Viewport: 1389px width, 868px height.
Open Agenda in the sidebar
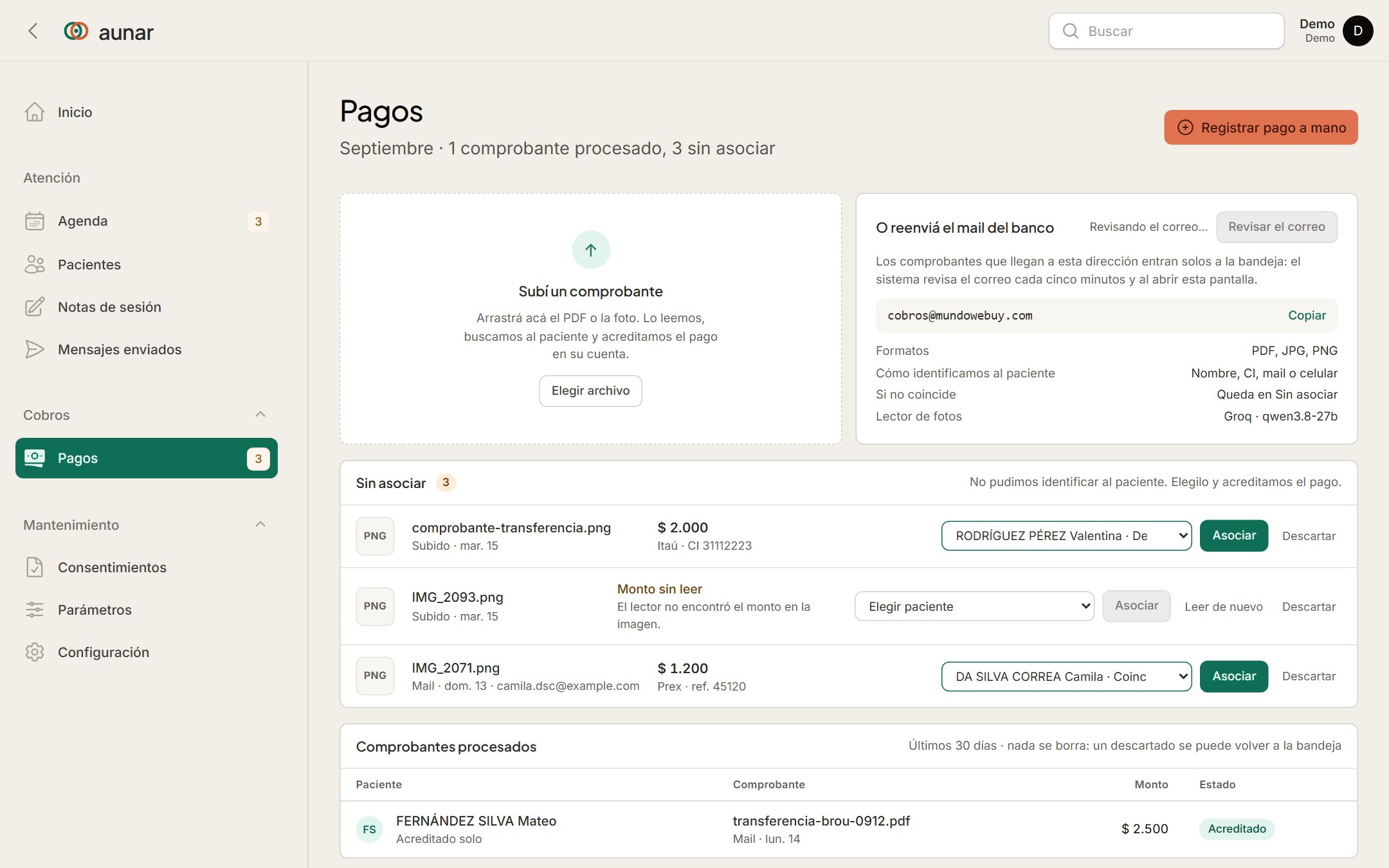click(147, 221)
